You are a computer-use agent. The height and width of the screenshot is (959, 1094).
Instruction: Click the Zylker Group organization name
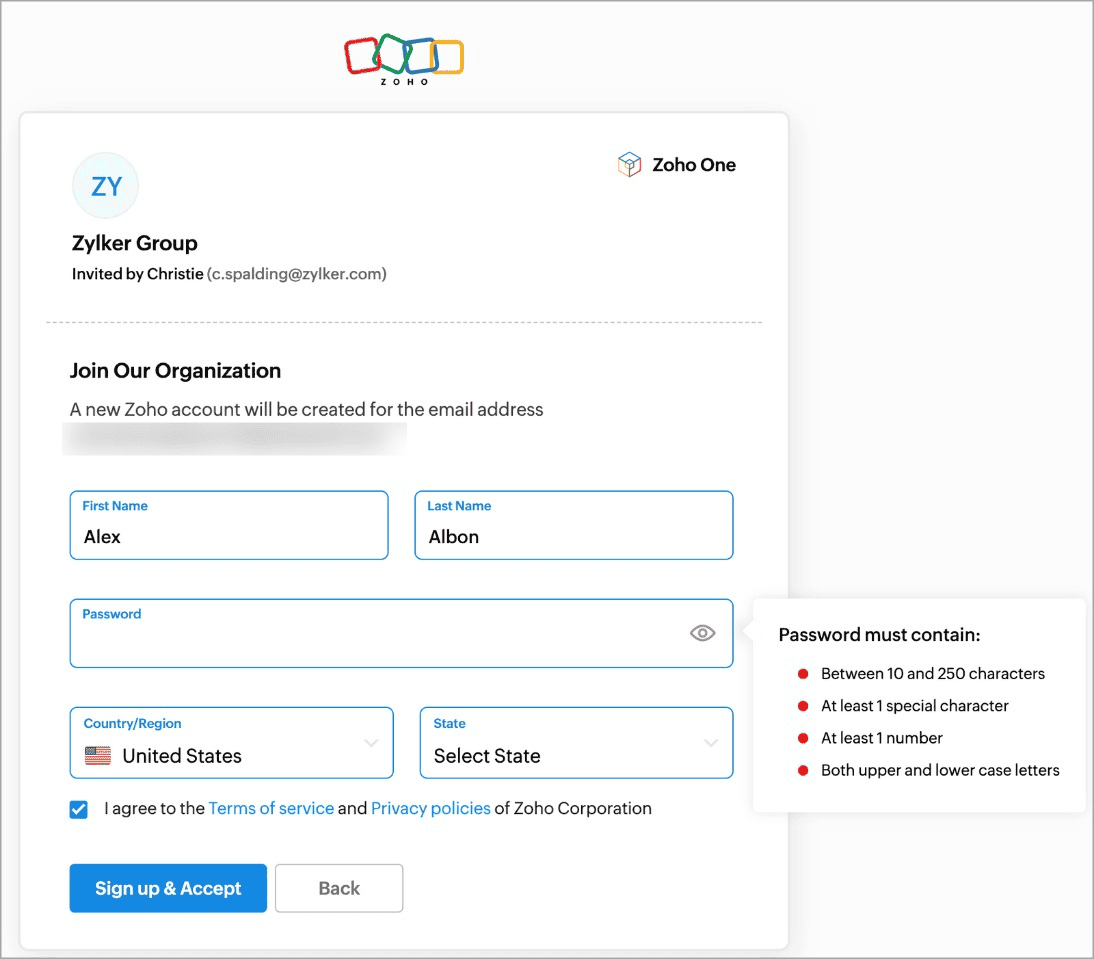(135, 243)
